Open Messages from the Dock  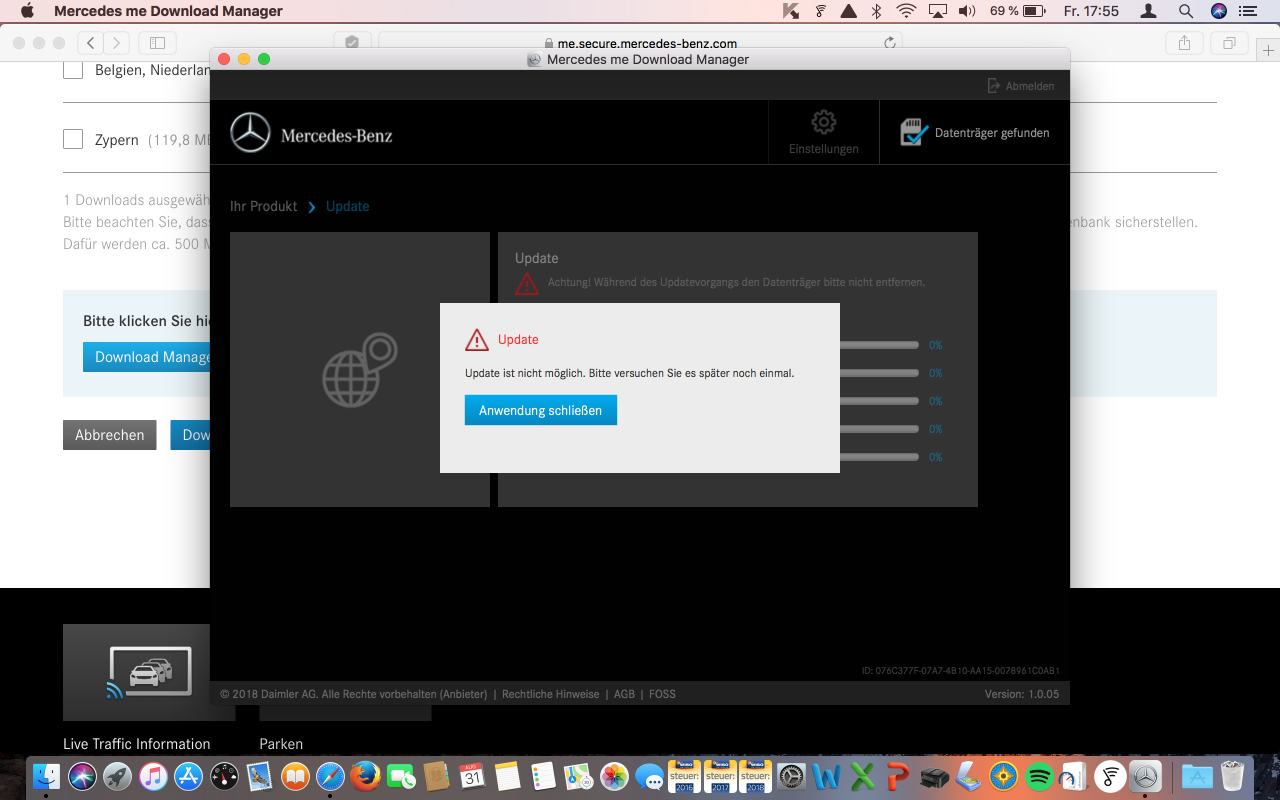tap(650, 776)
